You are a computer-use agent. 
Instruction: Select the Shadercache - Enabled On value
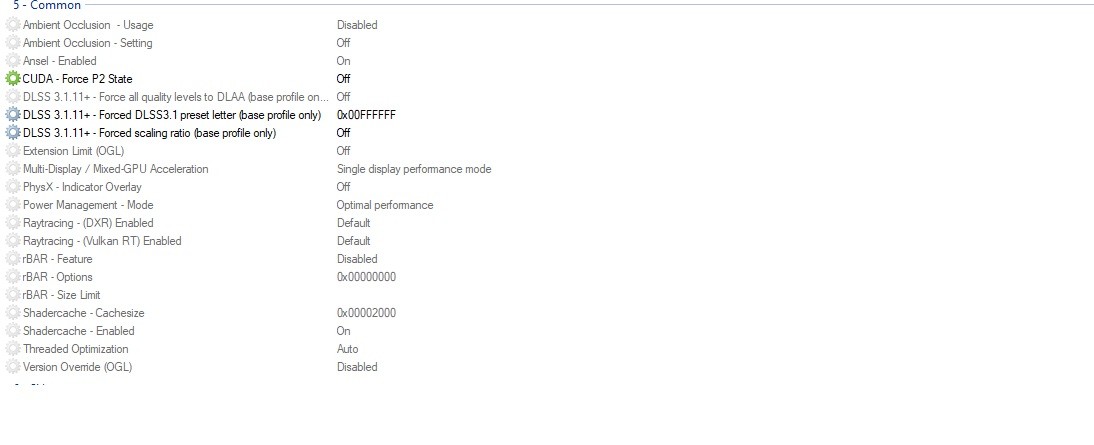point(343,331)
